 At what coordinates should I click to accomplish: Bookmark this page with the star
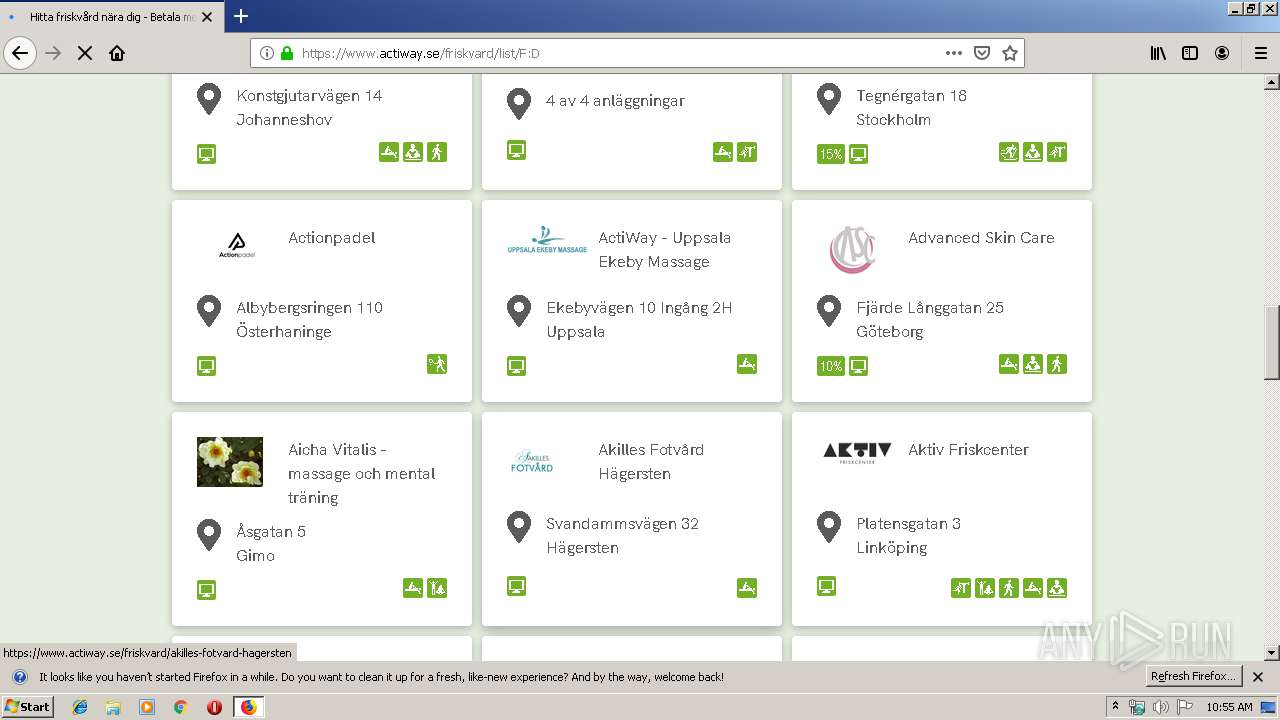[x=1010, y=53]
